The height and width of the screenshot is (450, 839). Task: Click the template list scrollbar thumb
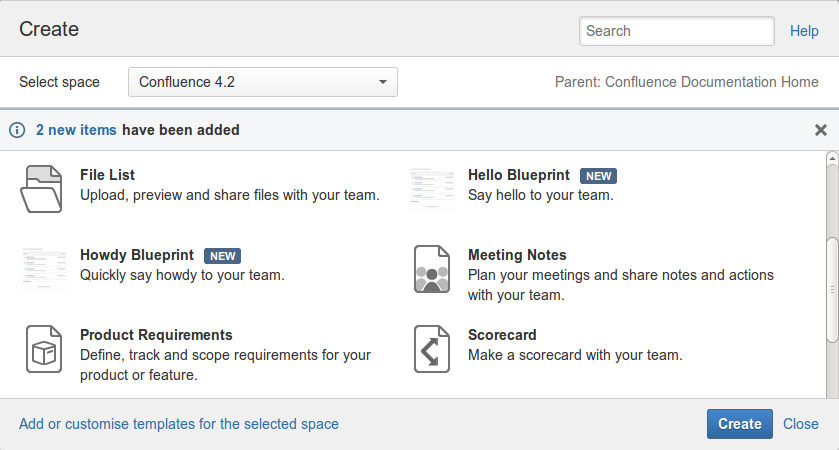(x=832, y=290)
